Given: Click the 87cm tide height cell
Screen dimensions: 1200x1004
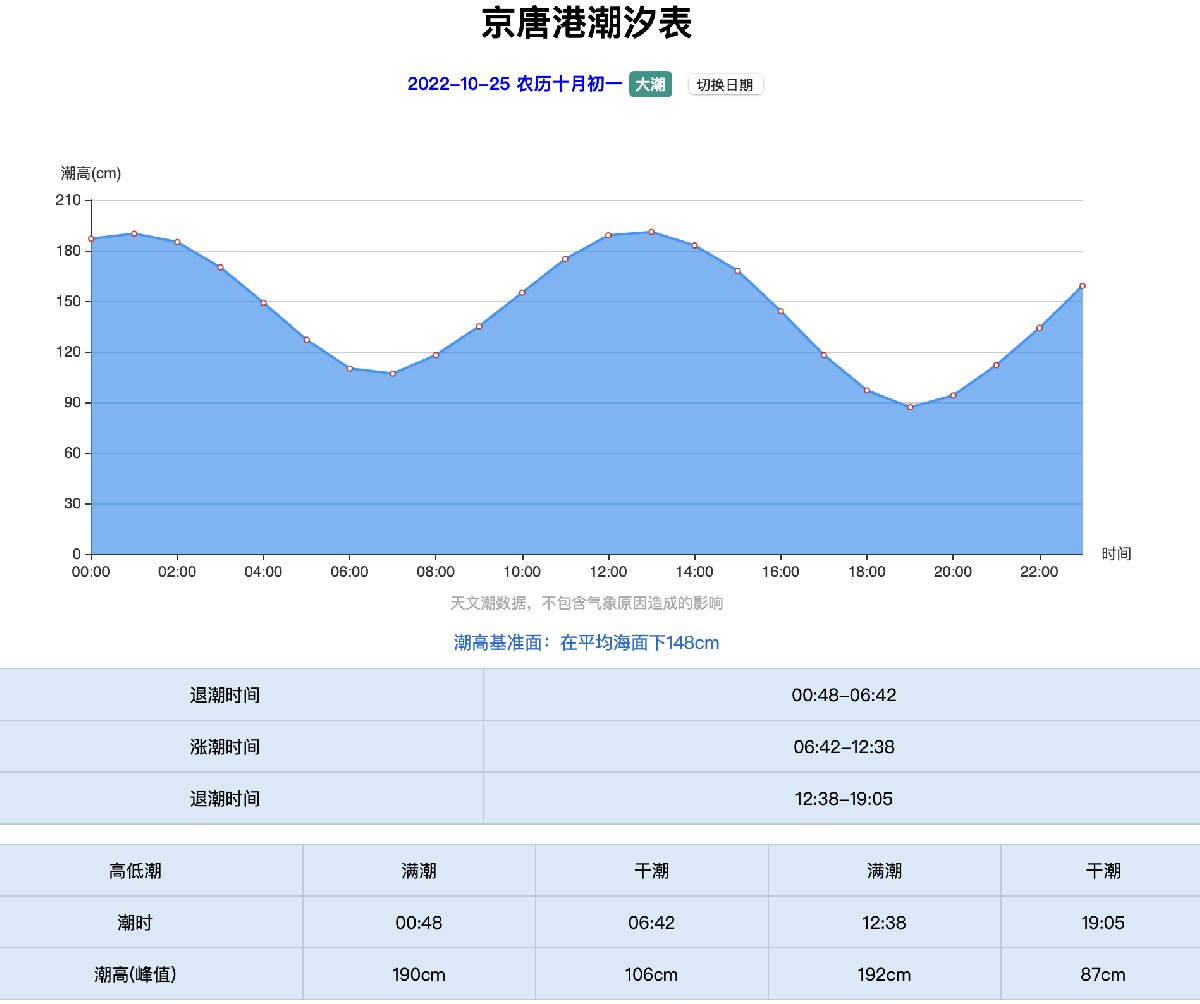Looking at the screenshot, I should [x=1103, y=974].
